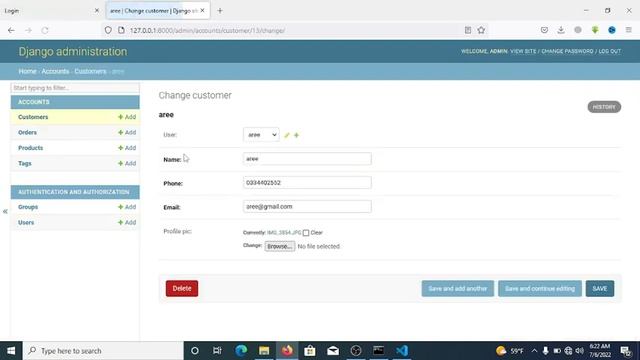Open Users in the sidebar
This screenshot has height=360, width=640.
[26, 223]
